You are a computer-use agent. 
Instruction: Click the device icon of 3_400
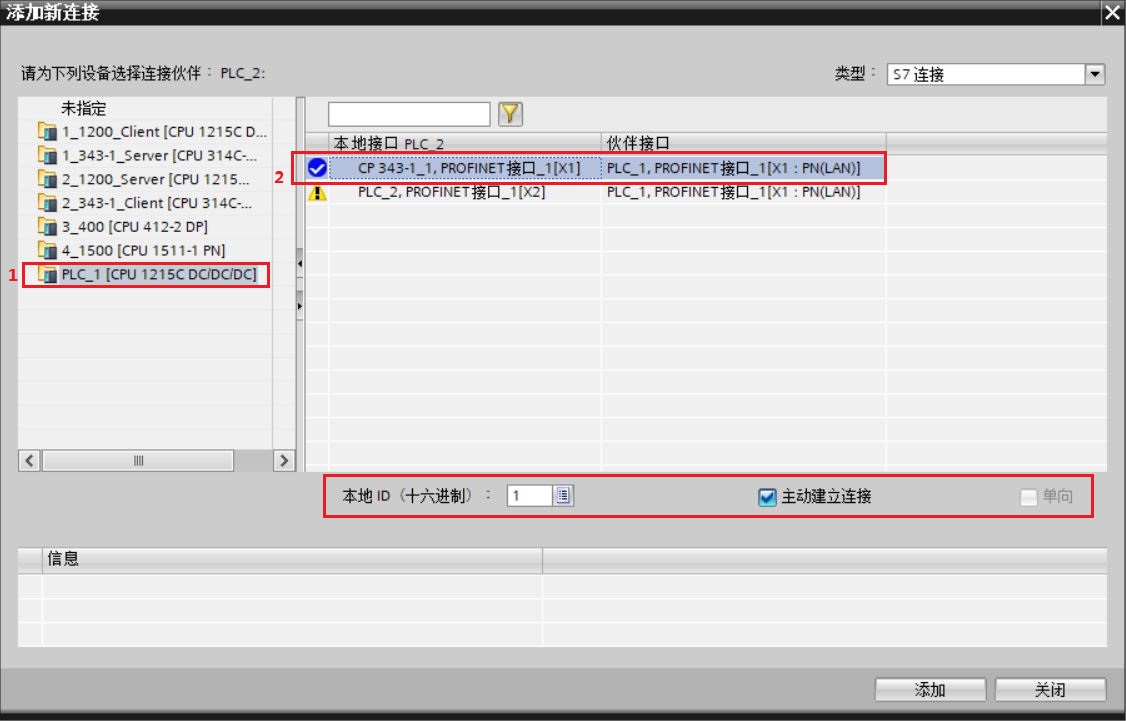tap(47, 226)
